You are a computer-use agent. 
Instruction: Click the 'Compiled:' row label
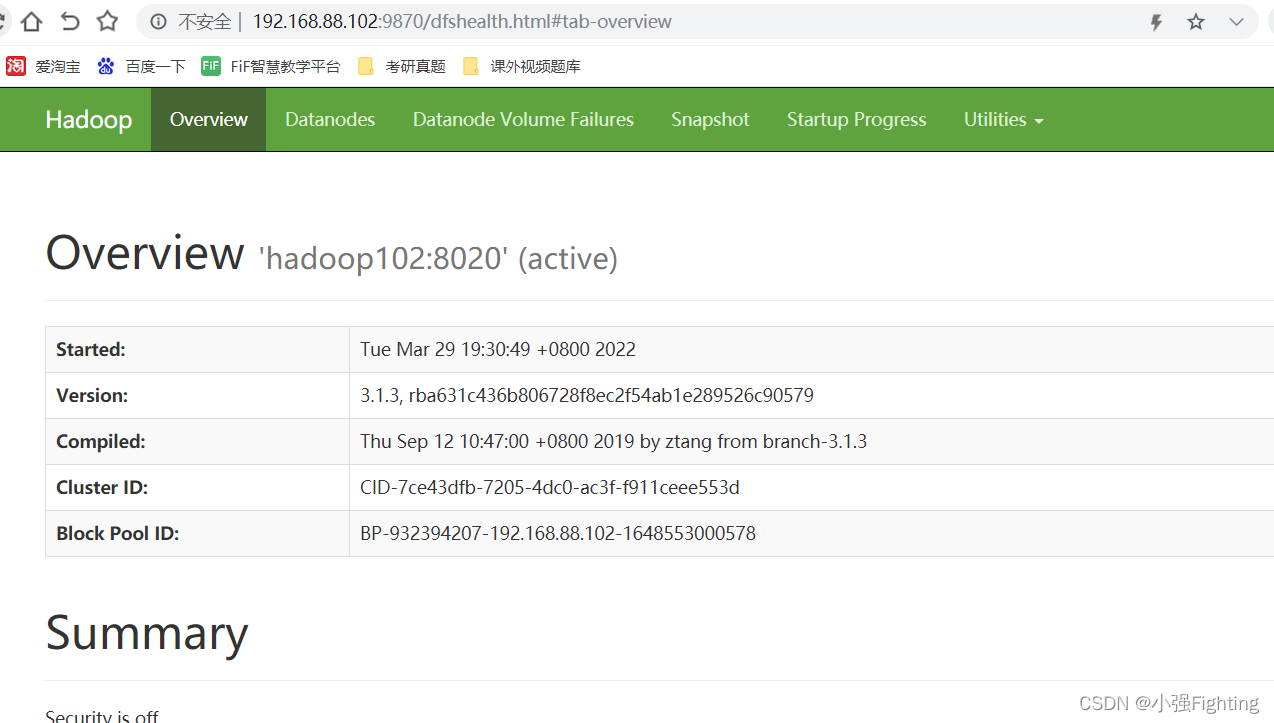coord(101,441)
